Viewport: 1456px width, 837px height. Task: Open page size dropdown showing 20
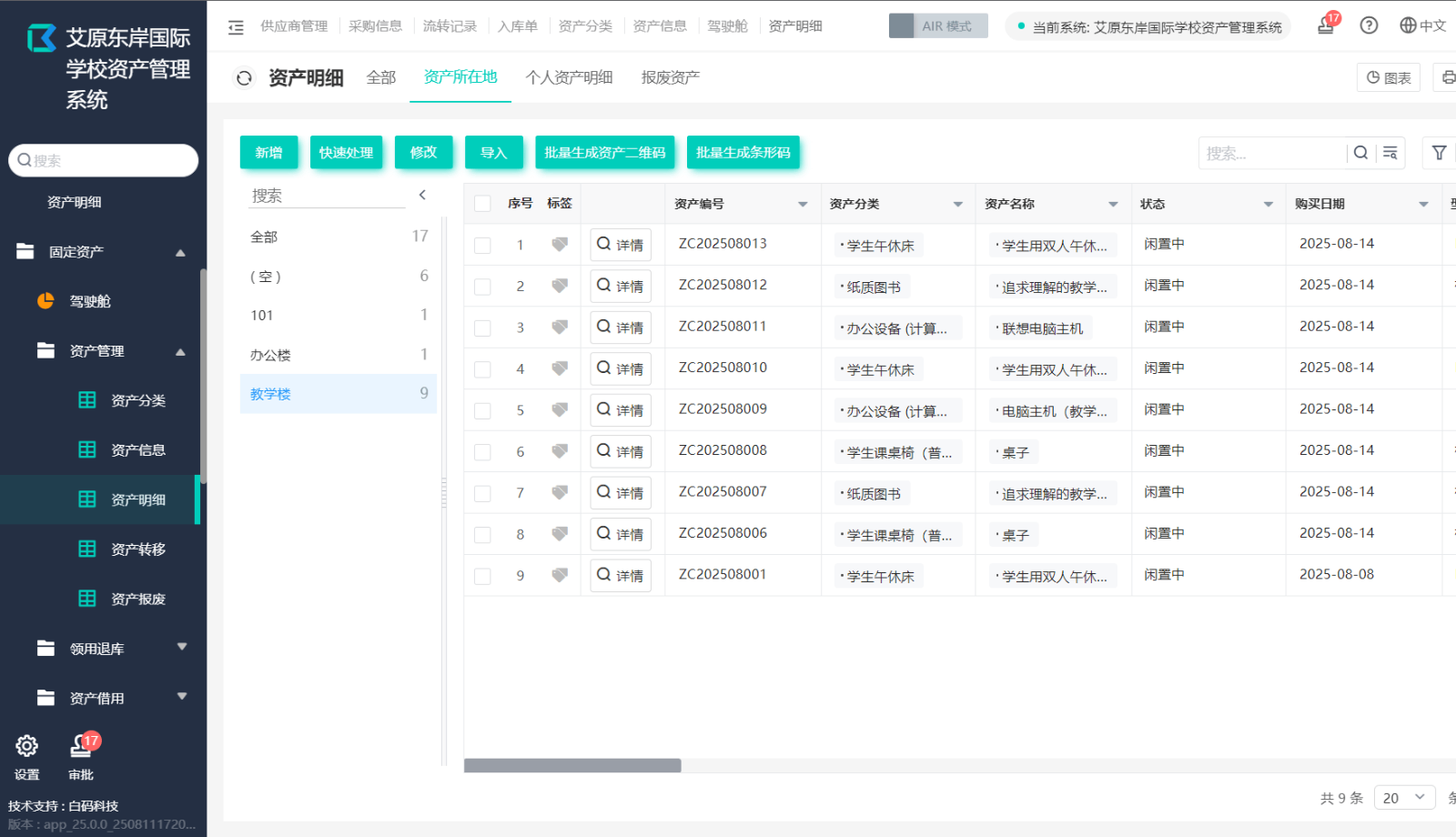(x=1404, y=798)
